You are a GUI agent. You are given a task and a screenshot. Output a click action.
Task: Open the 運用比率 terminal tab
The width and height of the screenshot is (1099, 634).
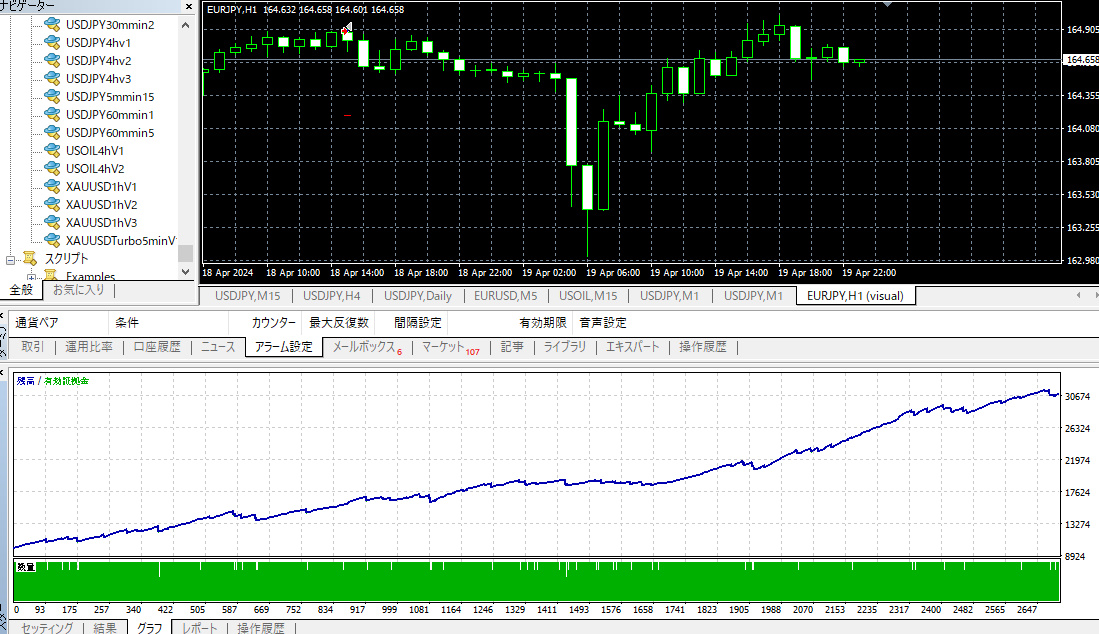click(x=89, y=347)
